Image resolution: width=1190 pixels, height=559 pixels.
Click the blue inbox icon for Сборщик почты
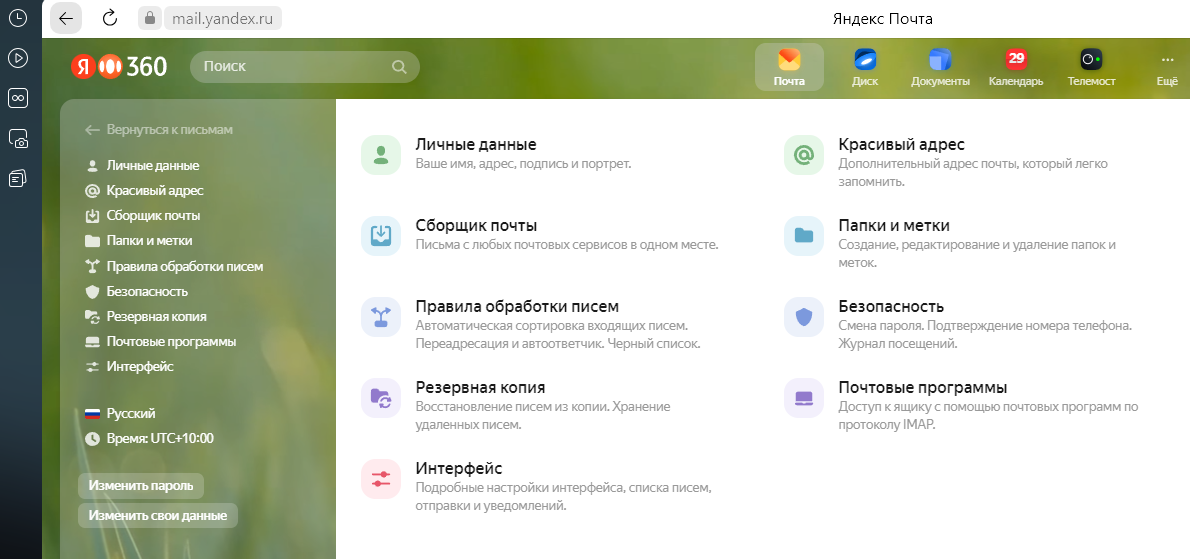pyautogui.click(x=381, y=236)
